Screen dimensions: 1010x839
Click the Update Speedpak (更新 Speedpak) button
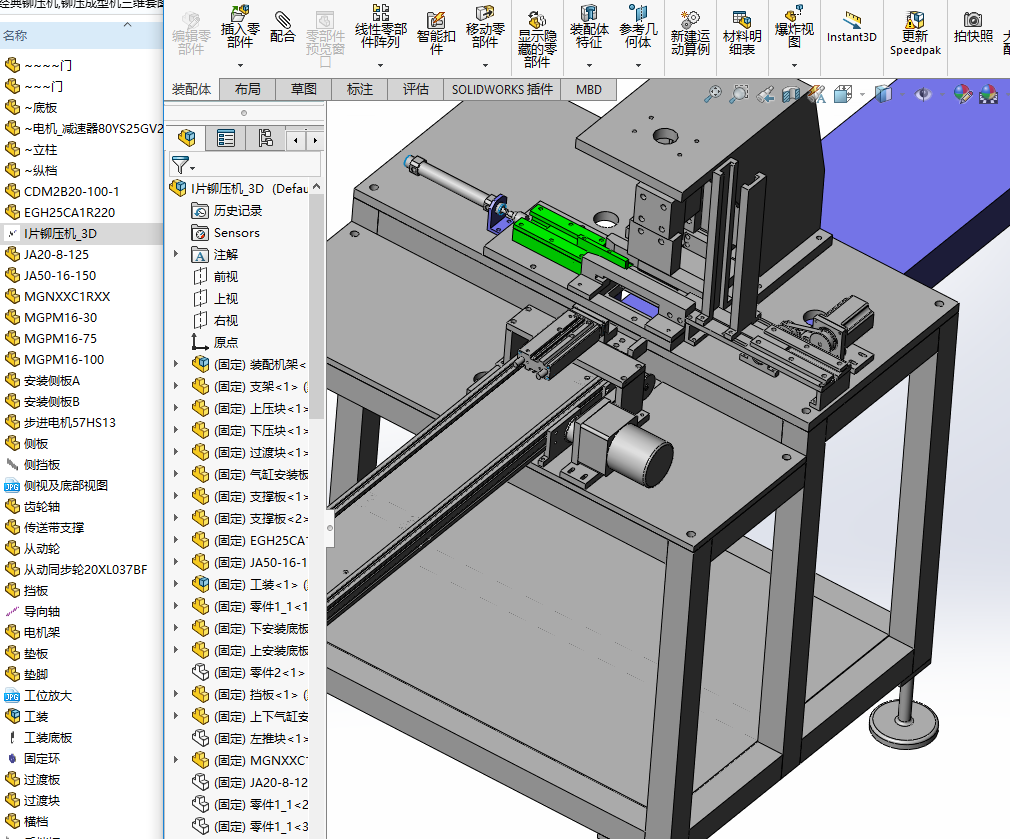point(914,30)
